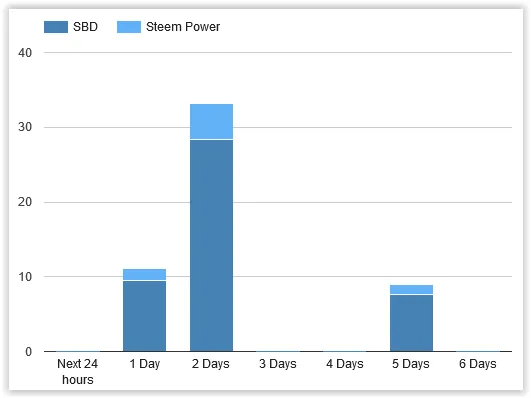Click the Steem Power bar segment for 1 Day

[145, 275]
